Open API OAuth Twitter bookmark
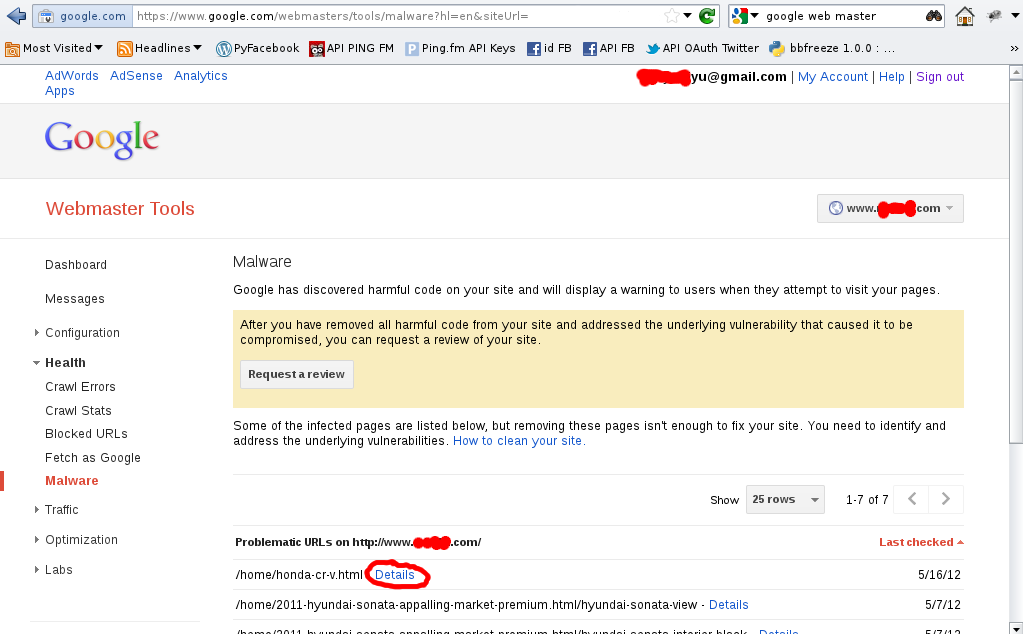The height and width of the screenshot is (634, 1023). point(702,48)
